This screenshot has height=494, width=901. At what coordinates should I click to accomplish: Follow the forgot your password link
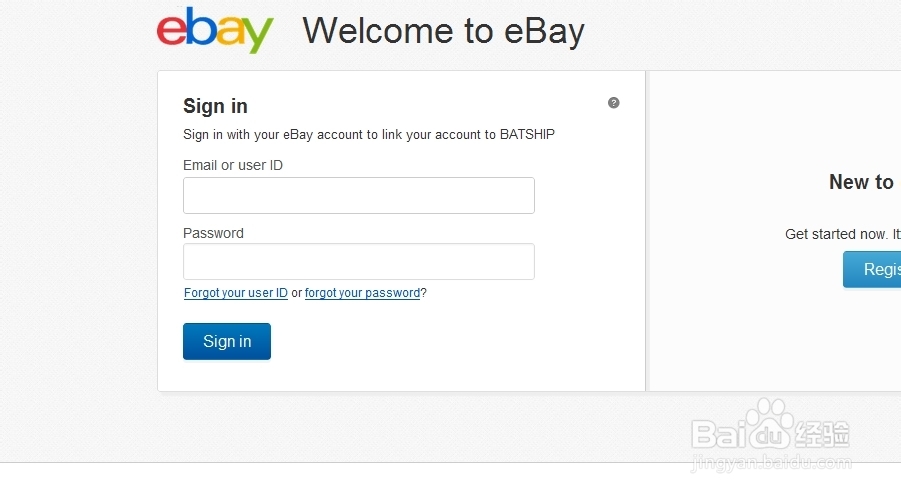pos(362,293)
